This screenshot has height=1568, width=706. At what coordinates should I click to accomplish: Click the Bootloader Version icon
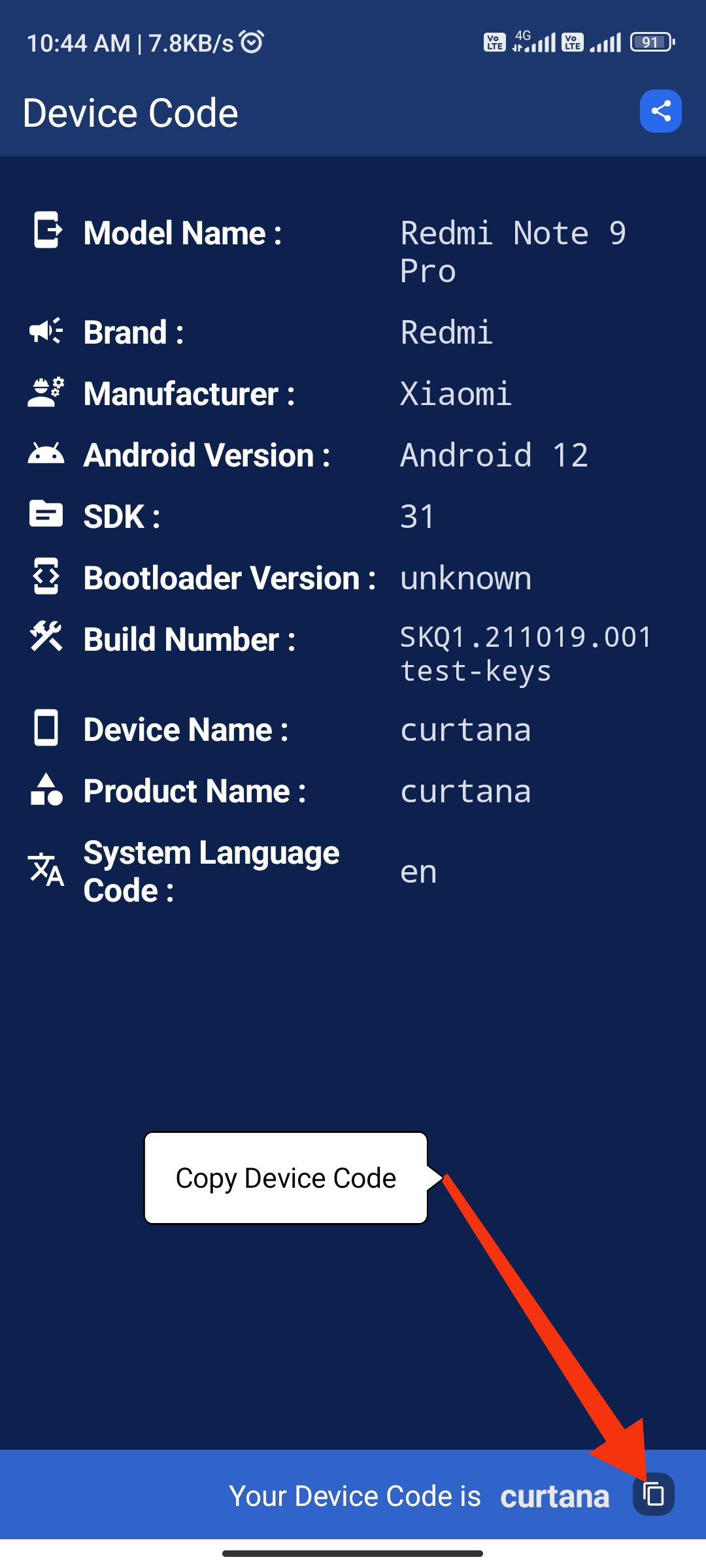point(46,576)
